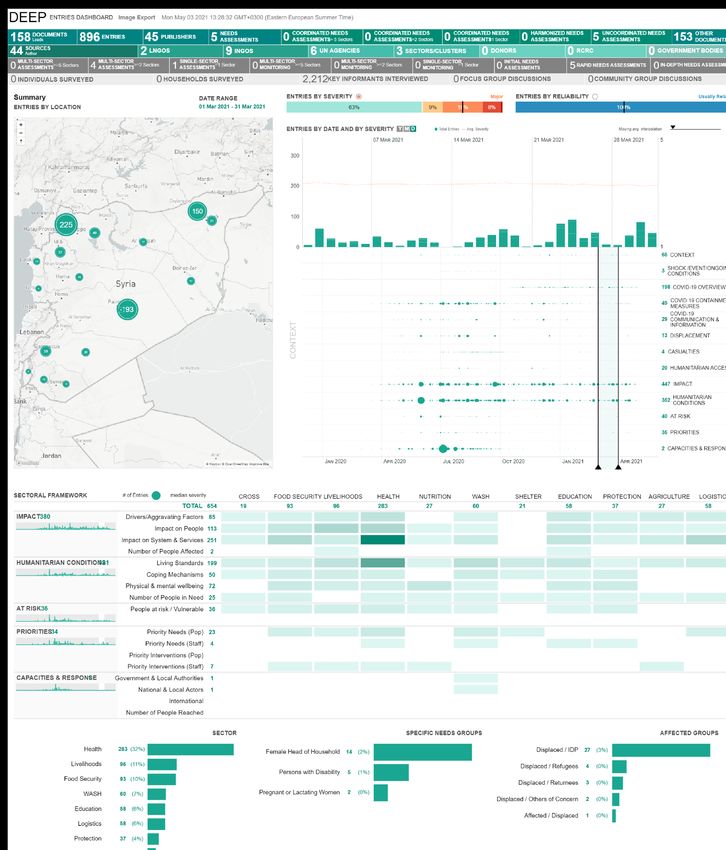This screenshot has height=850, width=726.
Task: Select 5 Rapid Needs Assessments tile
Action: 608,65
